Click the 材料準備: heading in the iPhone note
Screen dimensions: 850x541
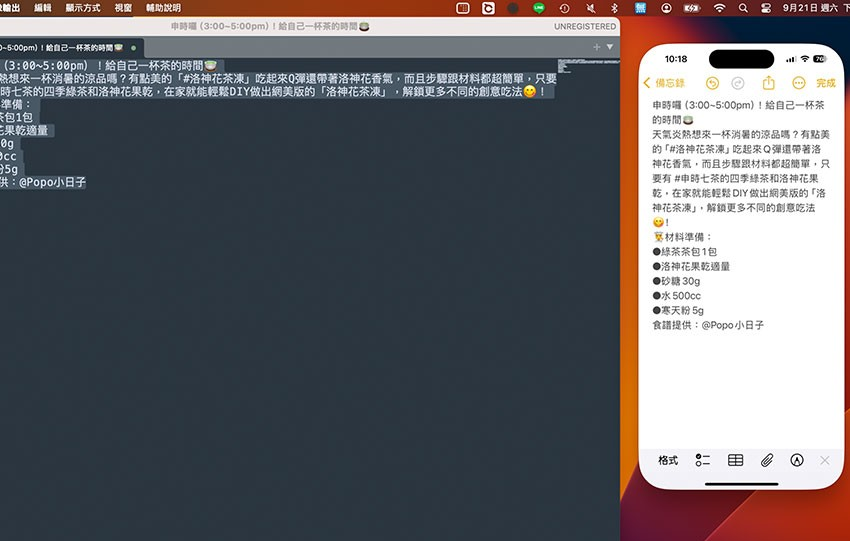683,237
